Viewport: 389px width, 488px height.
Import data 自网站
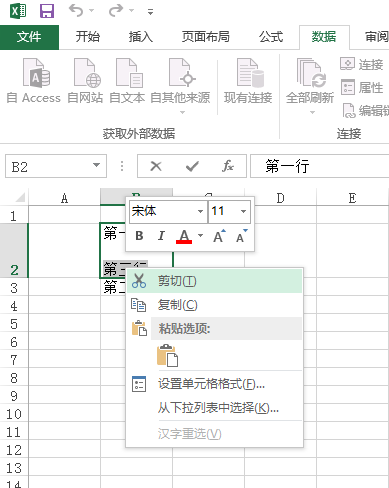click(85, 81)
